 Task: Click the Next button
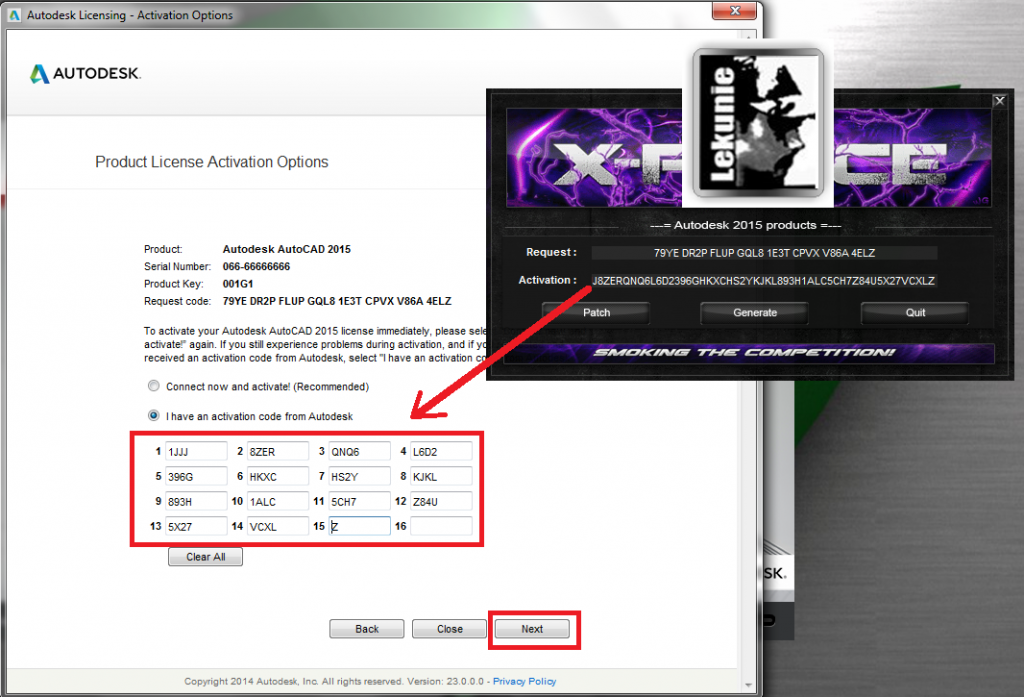532,628
